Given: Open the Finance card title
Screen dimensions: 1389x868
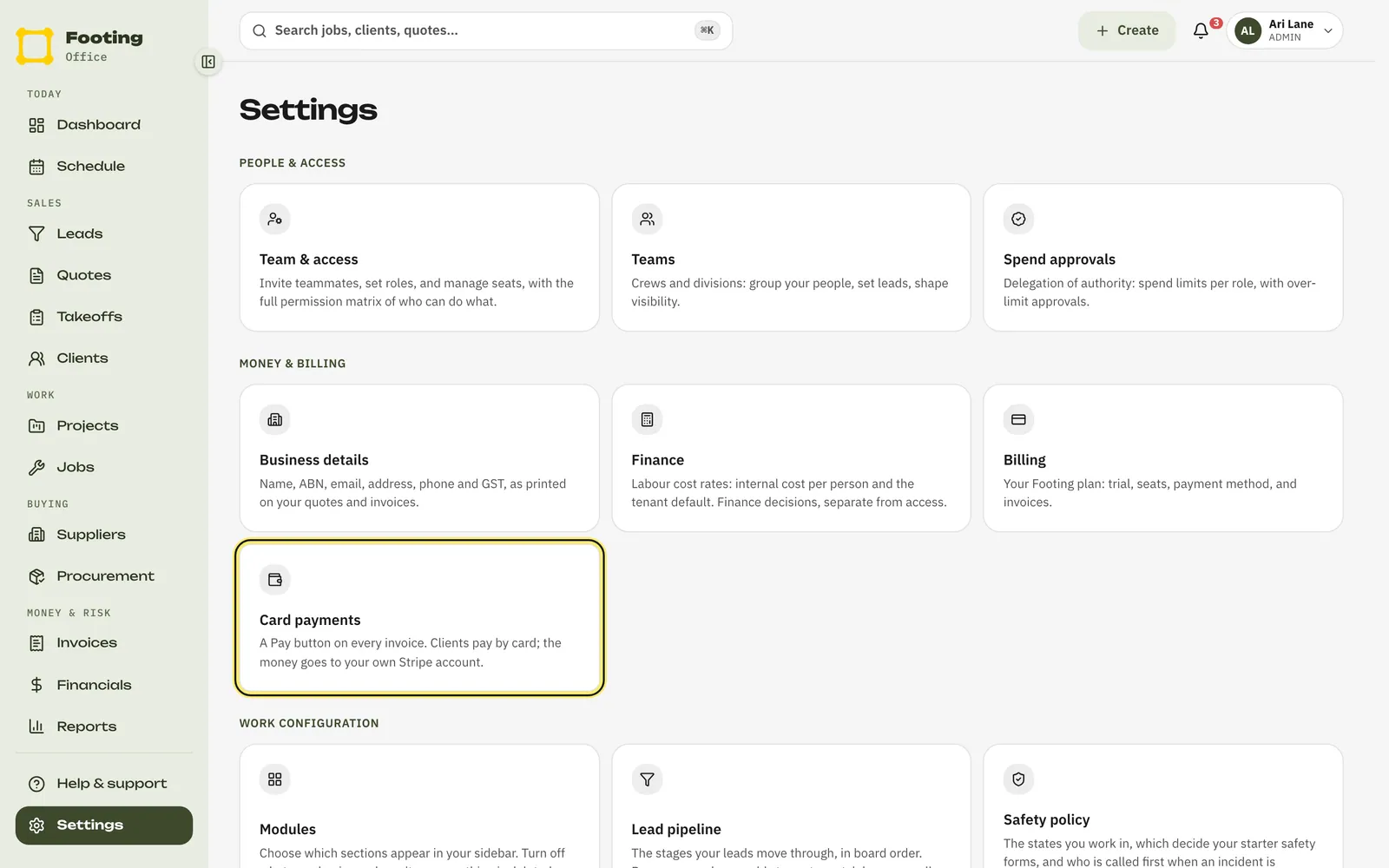Looking at the screenshot, I should [657, 460].
